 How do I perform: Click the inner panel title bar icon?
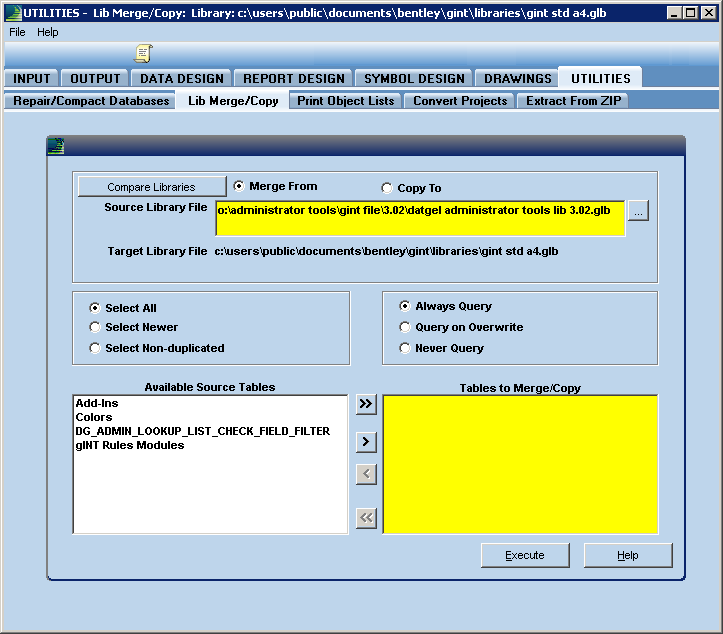(56, 146)
